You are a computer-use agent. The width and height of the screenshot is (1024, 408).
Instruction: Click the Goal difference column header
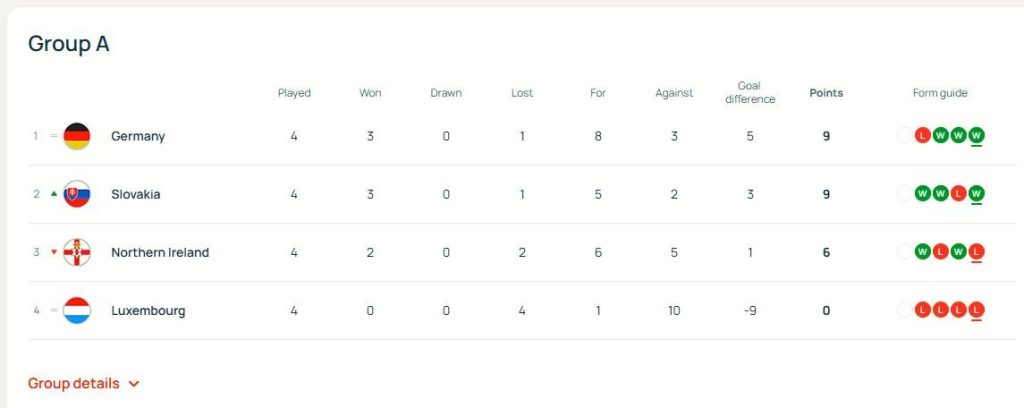pos(749,93)
